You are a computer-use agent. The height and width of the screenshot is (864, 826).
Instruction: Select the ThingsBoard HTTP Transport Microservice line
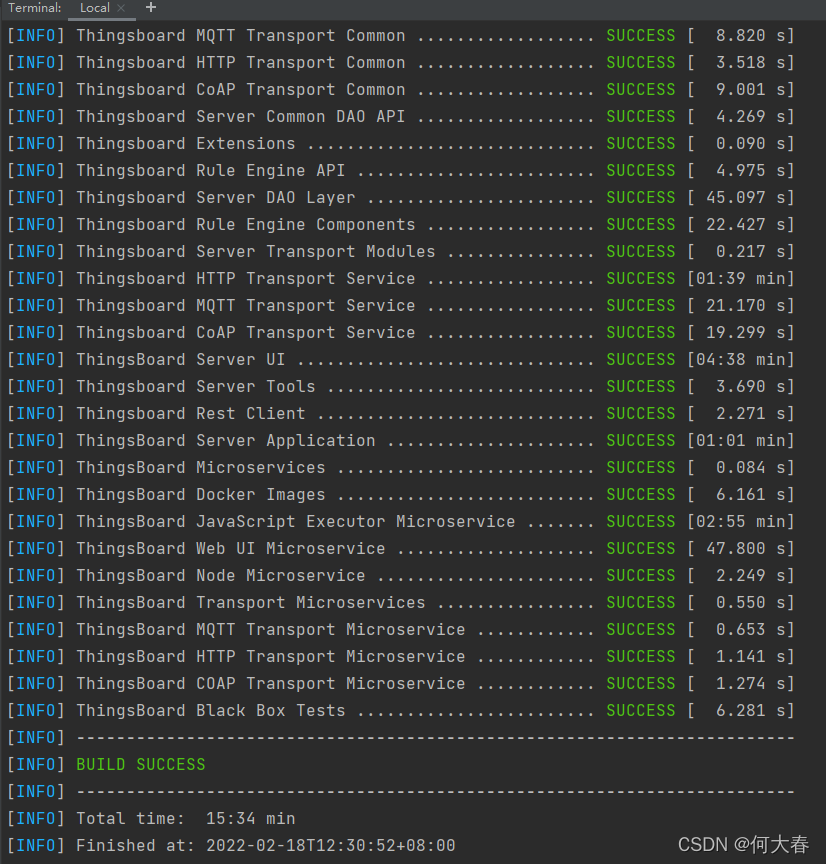point(401,657)
